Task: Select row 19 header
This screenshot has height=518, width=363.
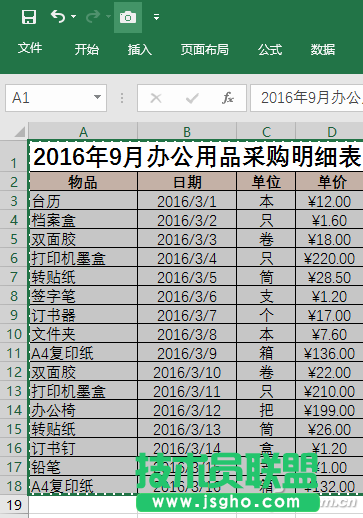Action: (x=14, y=505)
